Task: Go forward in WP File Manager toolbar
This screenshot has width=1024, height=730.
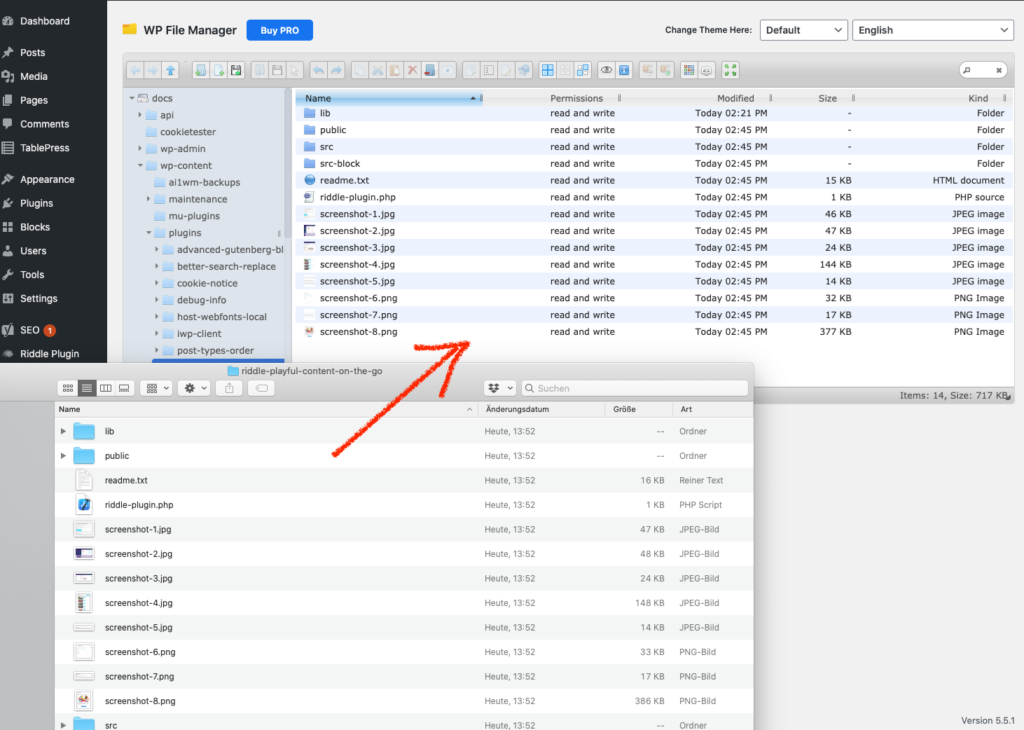Action: (153, 71)
